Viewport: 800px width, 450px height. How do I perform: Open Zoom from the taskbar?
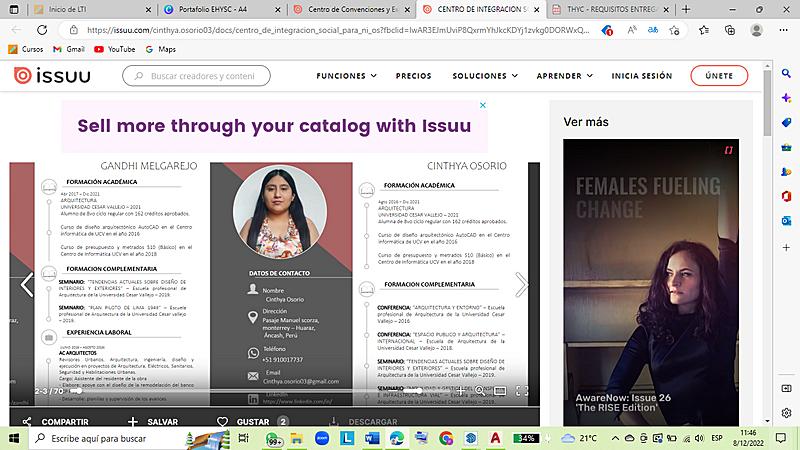tap(322, 438)
